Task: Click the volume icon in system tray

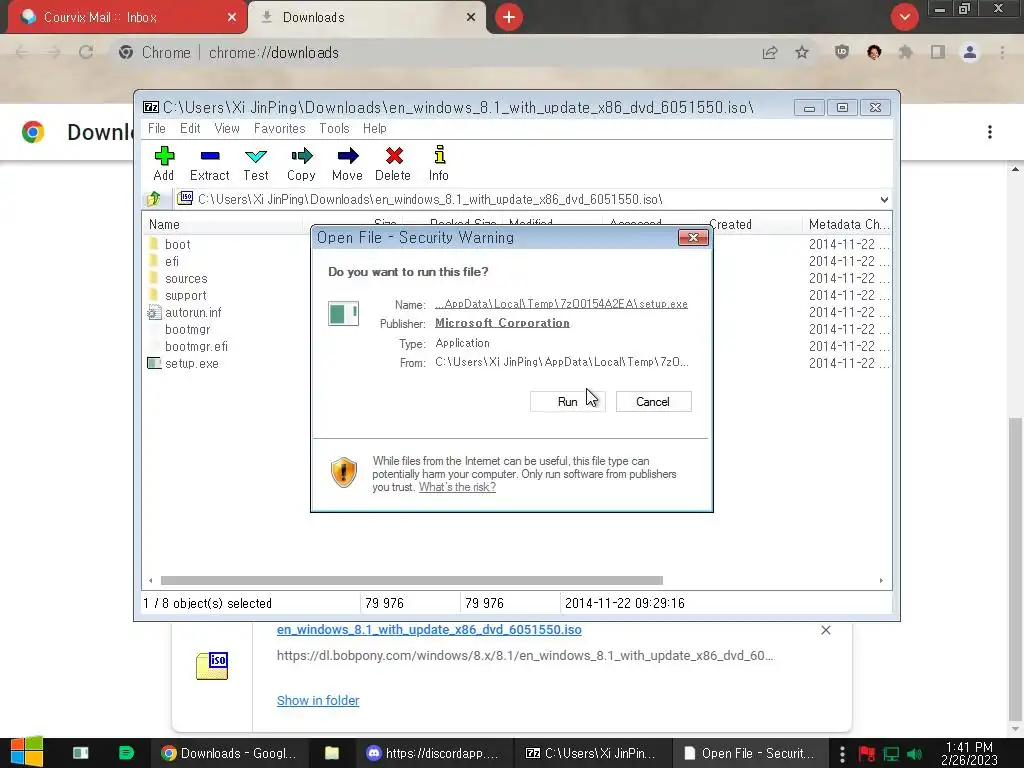Action: pos(914,754)
